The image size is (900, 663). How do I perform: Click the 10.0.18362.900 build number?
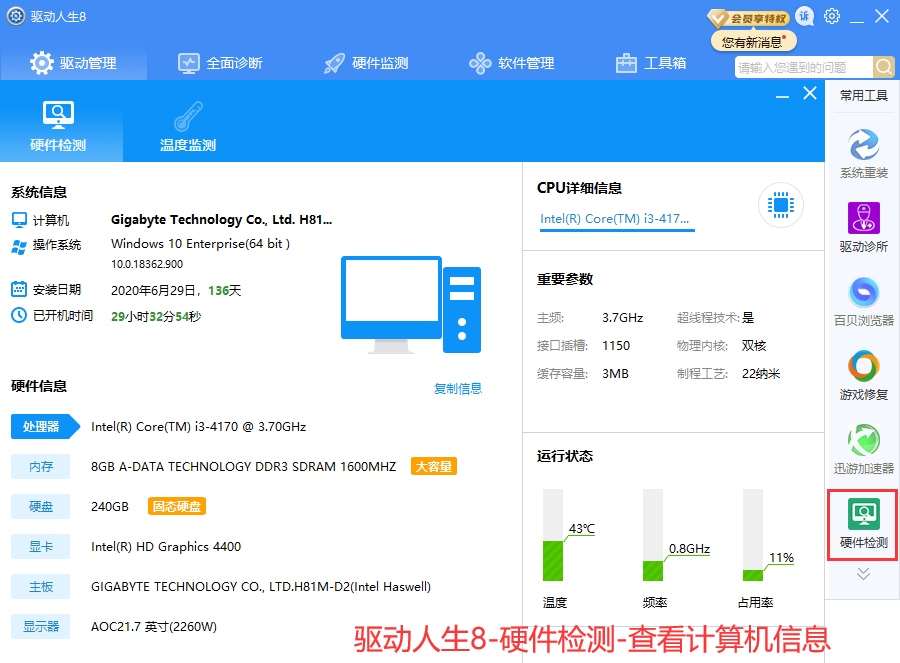point(147,264)
